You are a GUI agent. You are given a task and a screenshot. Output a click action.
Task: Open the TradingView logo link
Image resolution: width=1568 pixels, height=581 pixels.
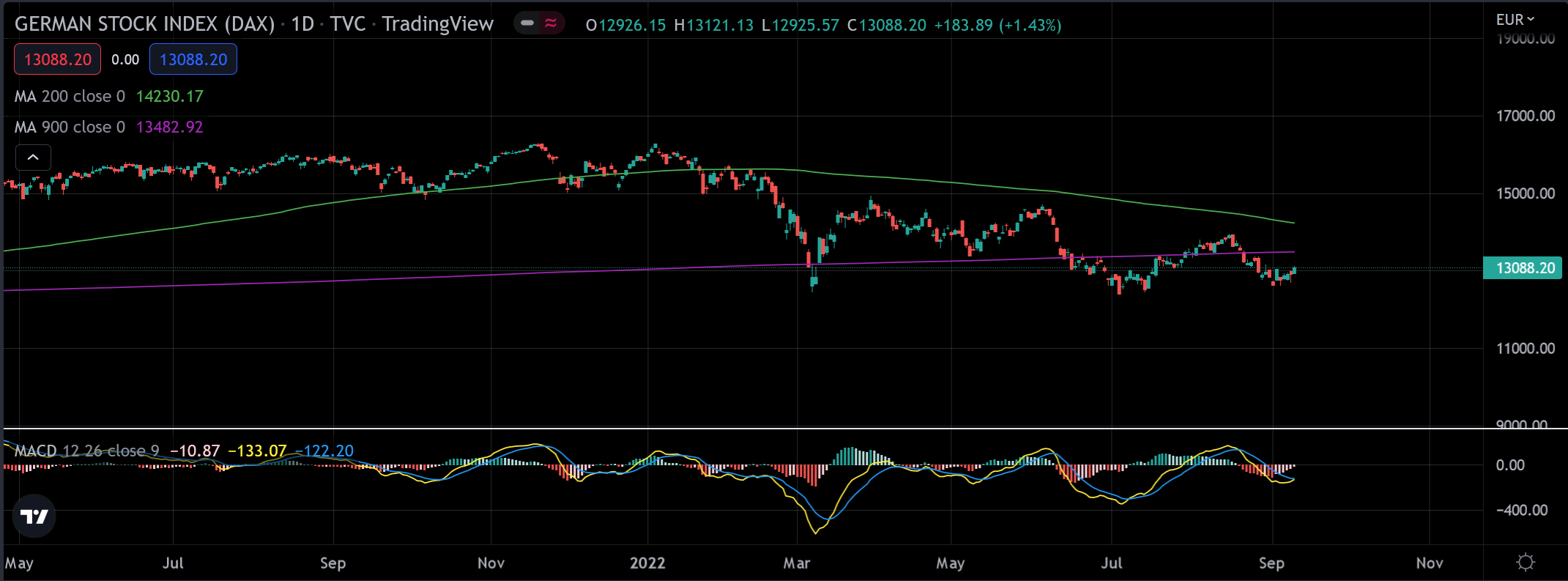click(34, 517)
